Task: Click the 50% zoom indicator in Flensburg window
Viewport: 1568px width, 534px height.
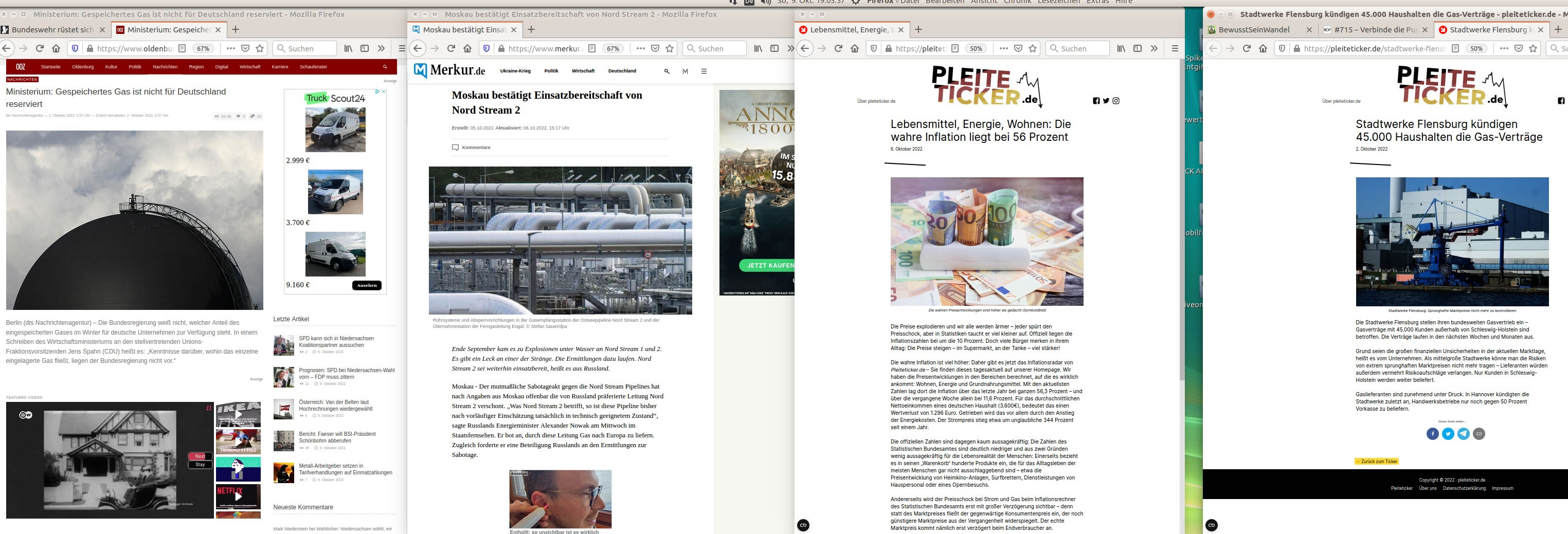Action: click(x=1476, y=49)
